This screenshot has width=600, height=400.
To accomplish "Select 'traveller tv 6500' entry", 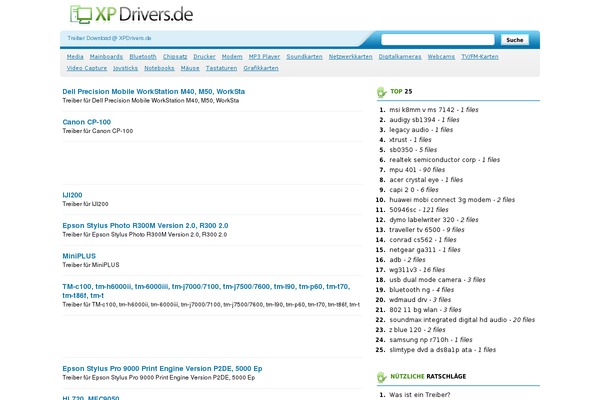I will (415, 230).
